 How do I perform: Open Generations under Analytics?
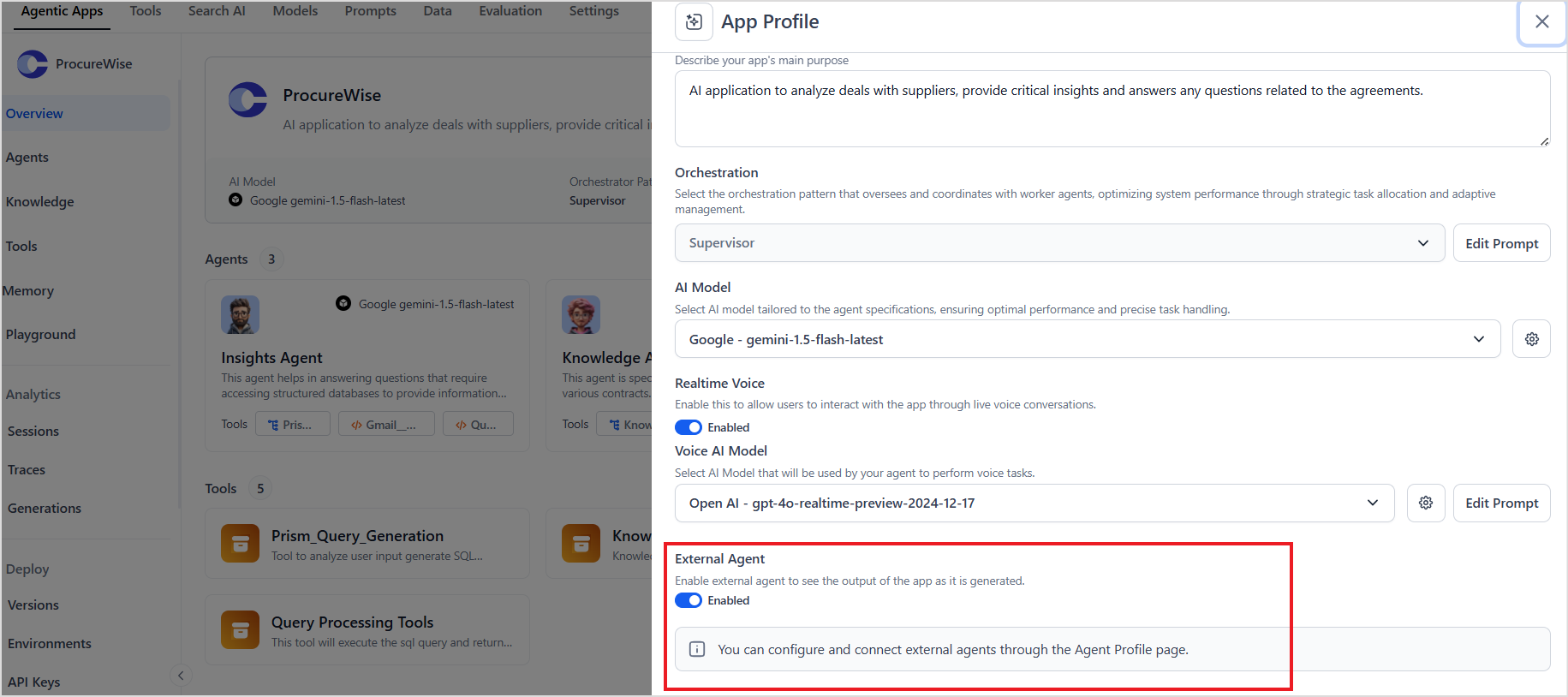(x=45, y=509)
